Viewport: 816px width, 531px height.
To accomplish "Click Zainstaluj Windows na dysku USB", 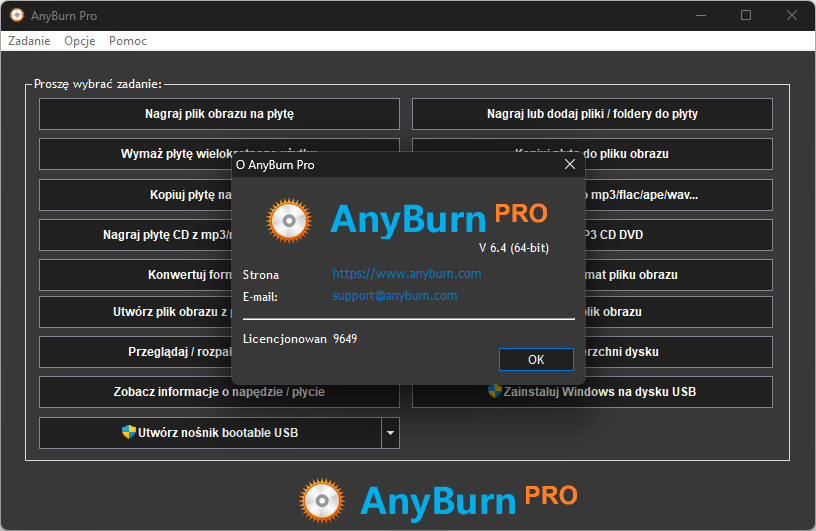I will click(592, 392).
